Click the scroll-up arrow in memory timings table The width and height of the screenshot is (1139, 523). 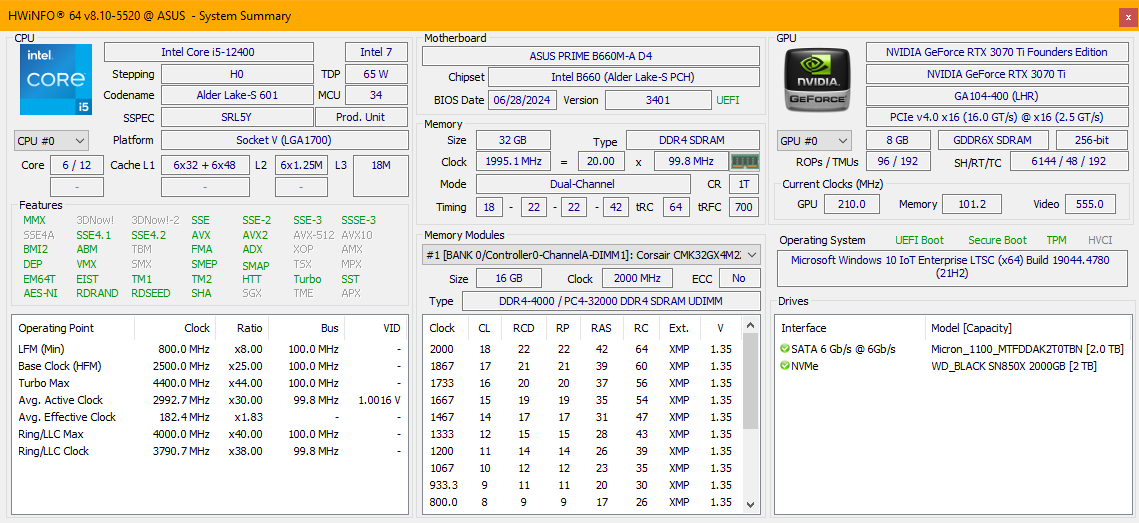tap(751, 327)
